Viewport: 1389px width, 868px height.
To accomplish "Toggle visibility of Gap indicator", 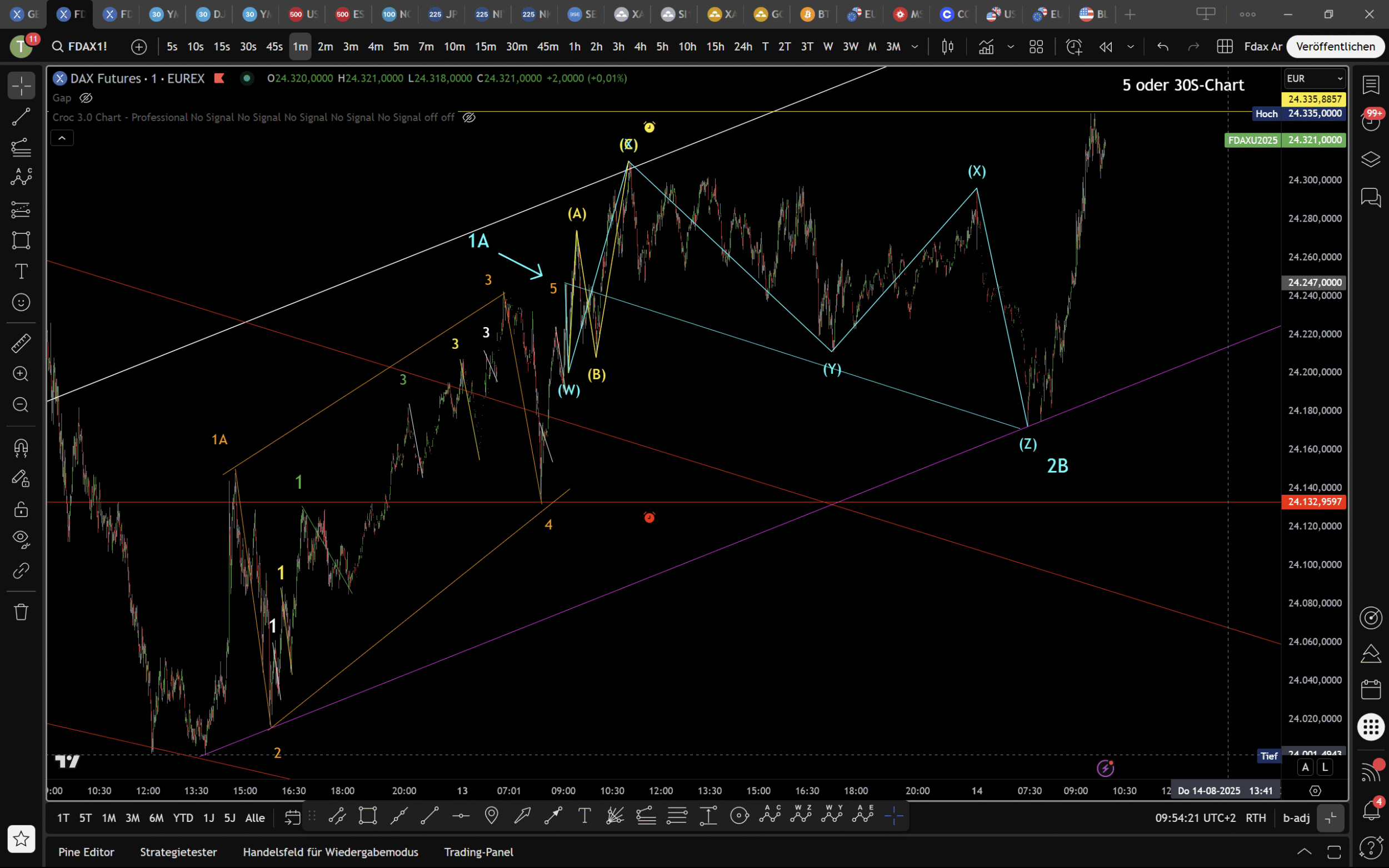I will [86, 98].
